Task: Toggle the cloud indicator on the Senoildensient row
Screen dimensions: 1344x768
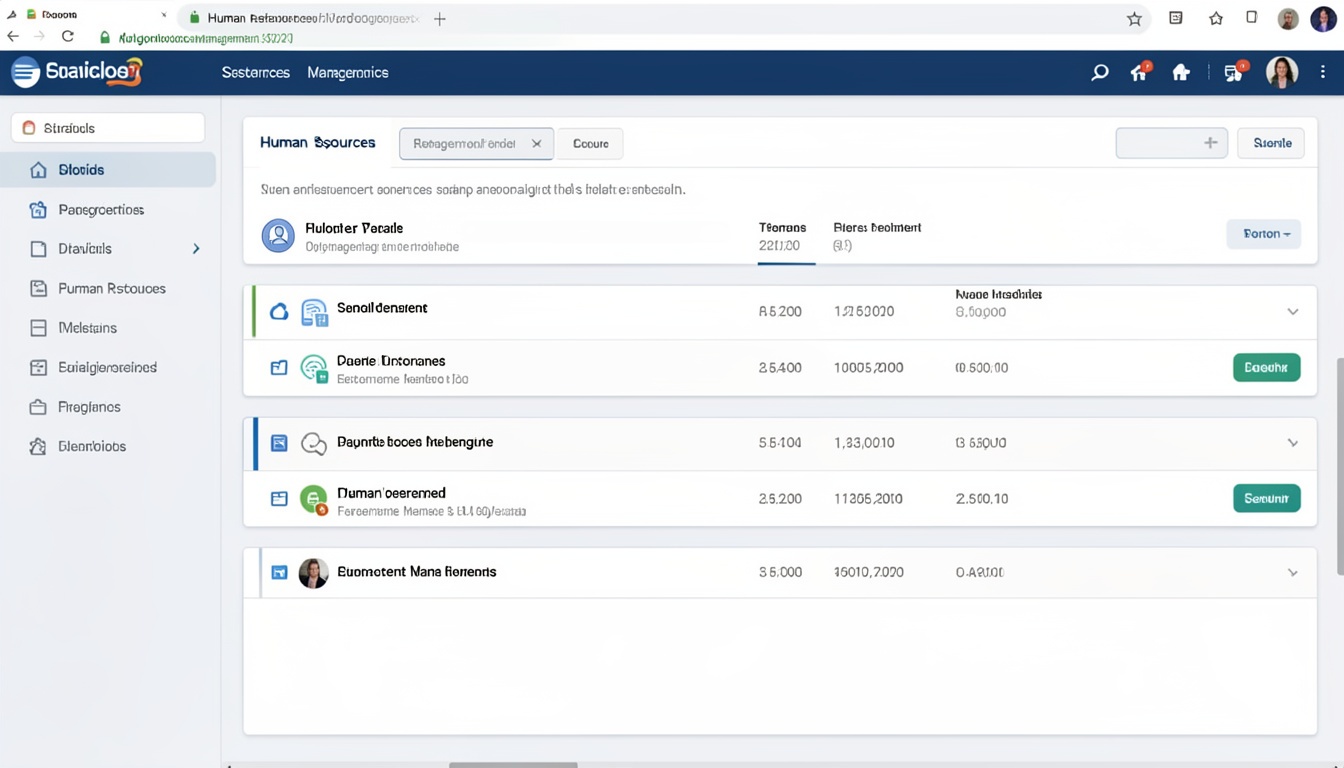Action: click(278, 311)
